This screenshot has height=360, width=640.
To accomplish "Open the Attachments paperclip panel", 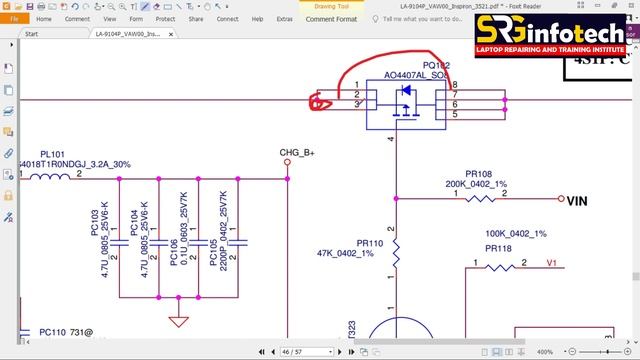I will point(8,153).
